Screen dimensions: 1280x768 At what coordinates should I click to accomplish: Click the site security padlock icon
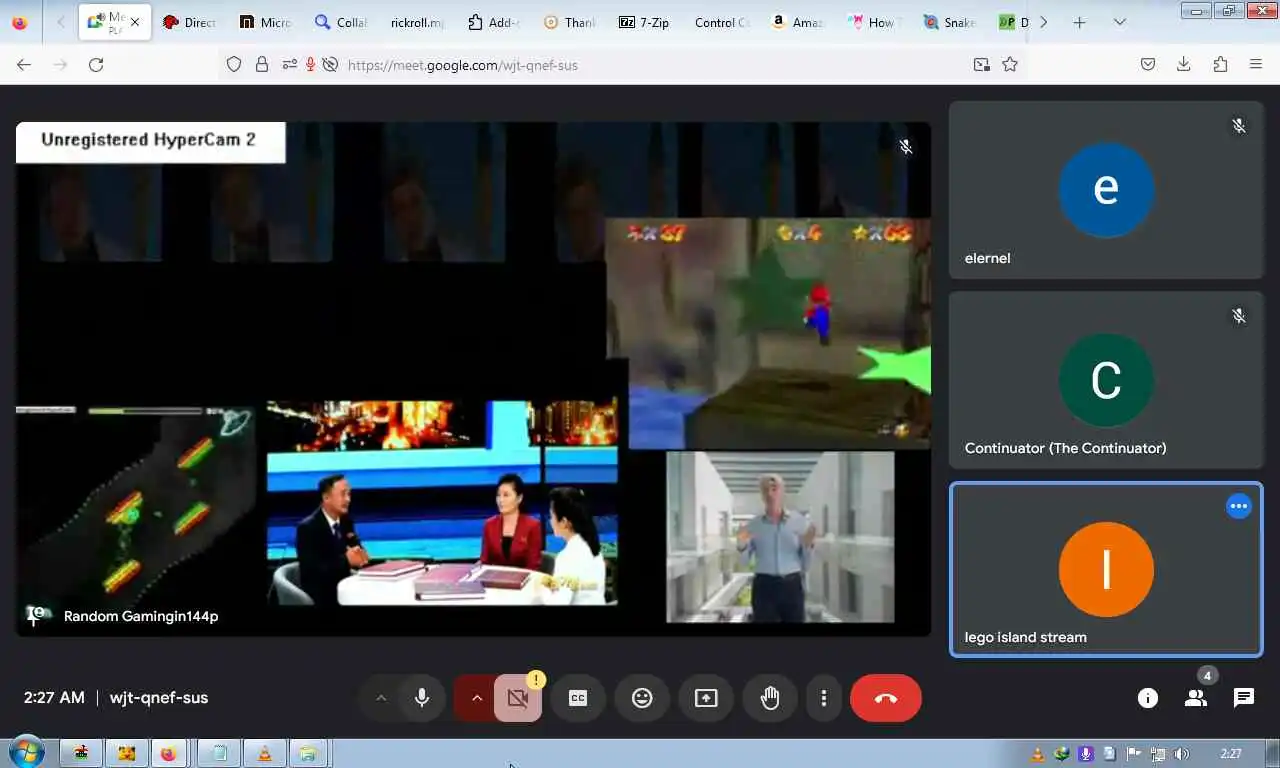262,64
